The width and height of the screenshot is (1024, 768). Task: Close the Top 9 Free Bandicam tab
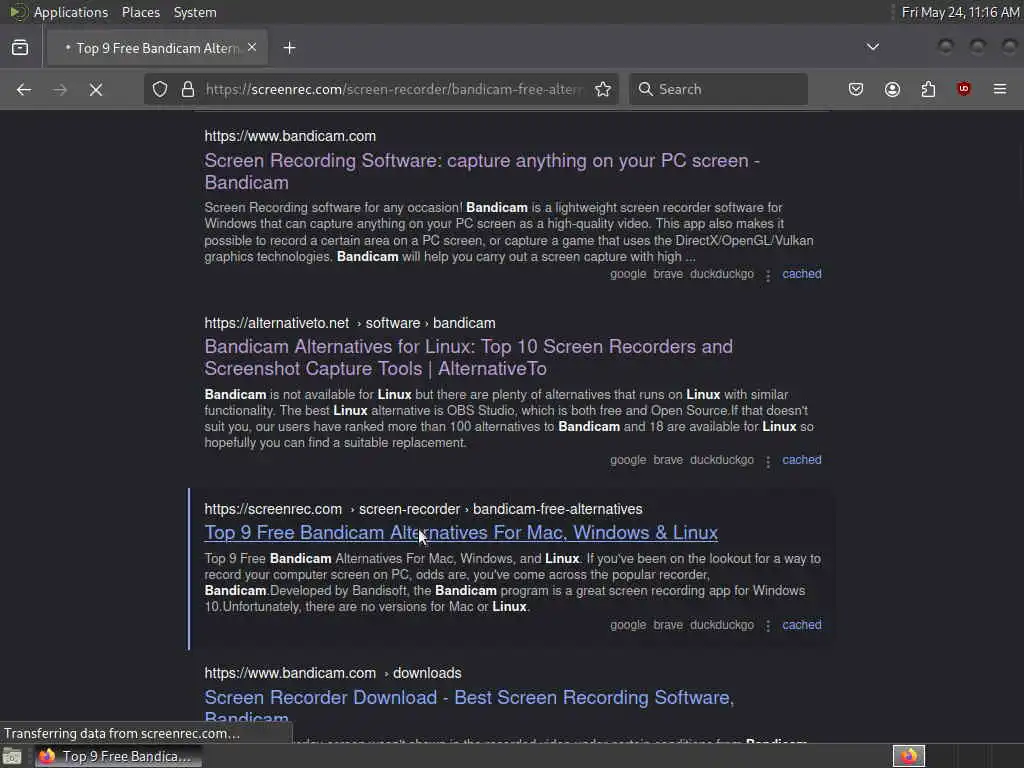click(252, 48)
